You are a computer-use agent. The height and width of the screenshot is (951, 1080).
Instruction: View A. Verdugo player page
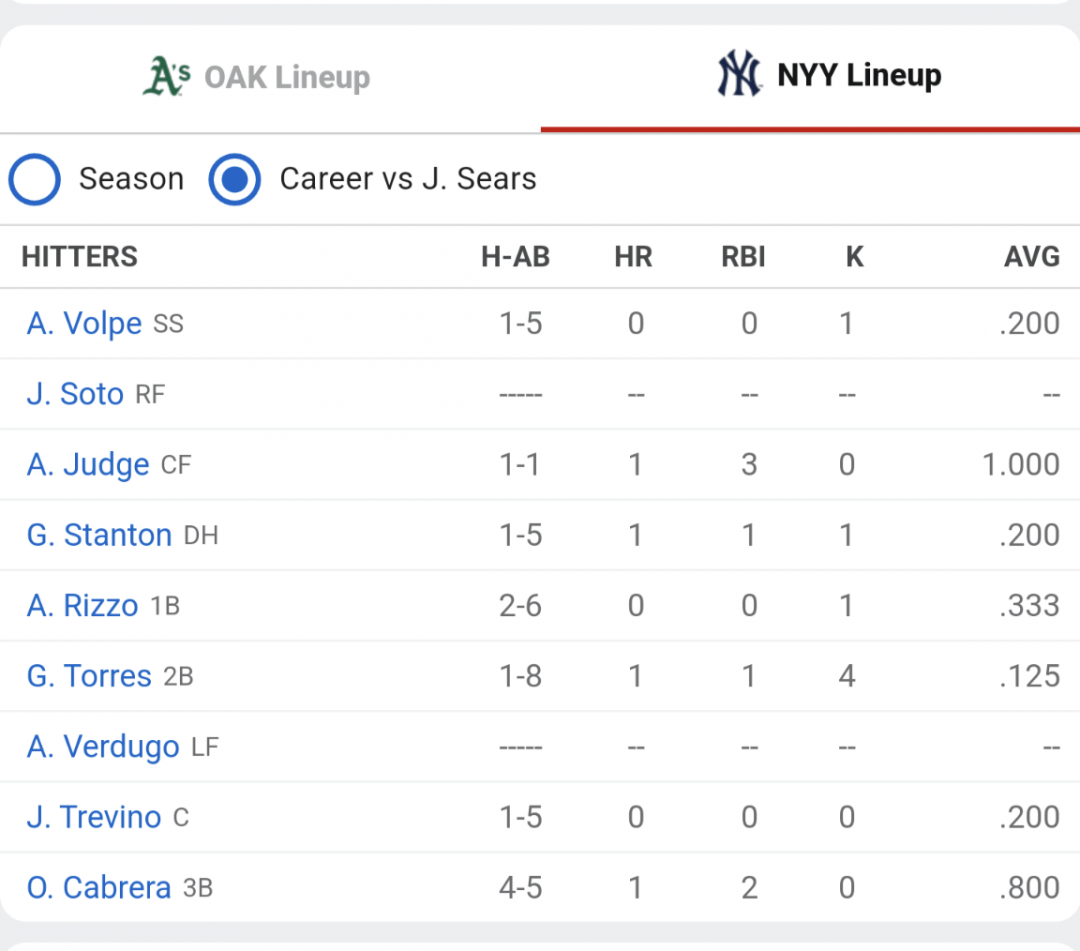pyautogui.click(x=103, y=747)
